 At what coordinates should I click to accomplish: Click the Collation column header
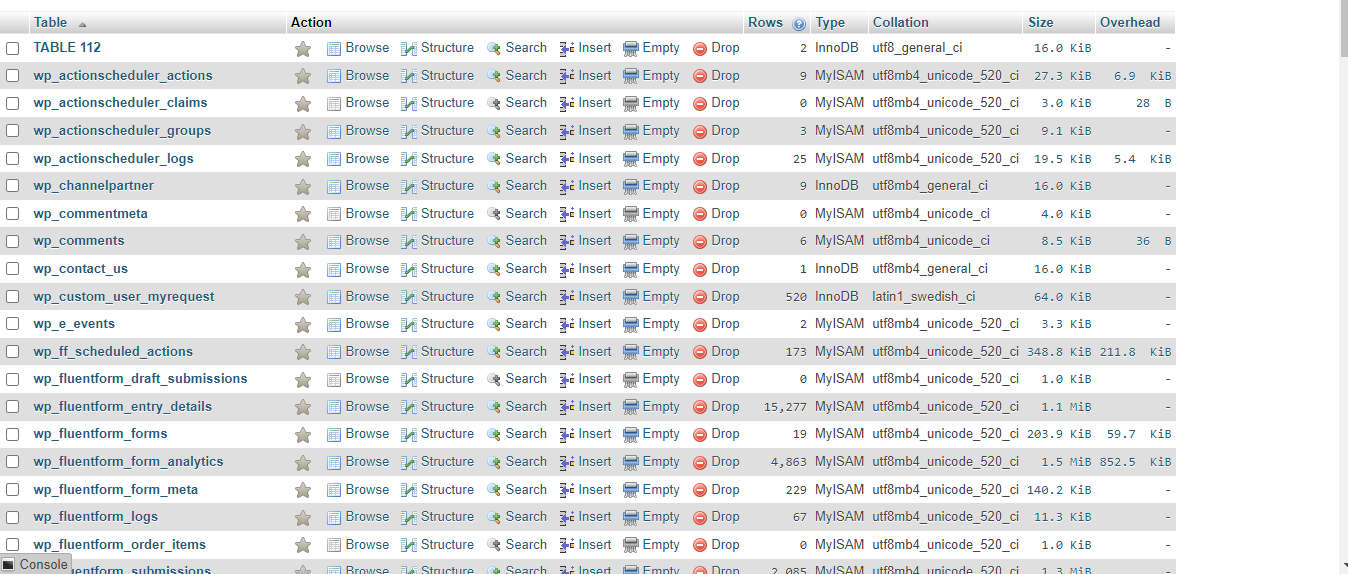click(x=900, y=23)
